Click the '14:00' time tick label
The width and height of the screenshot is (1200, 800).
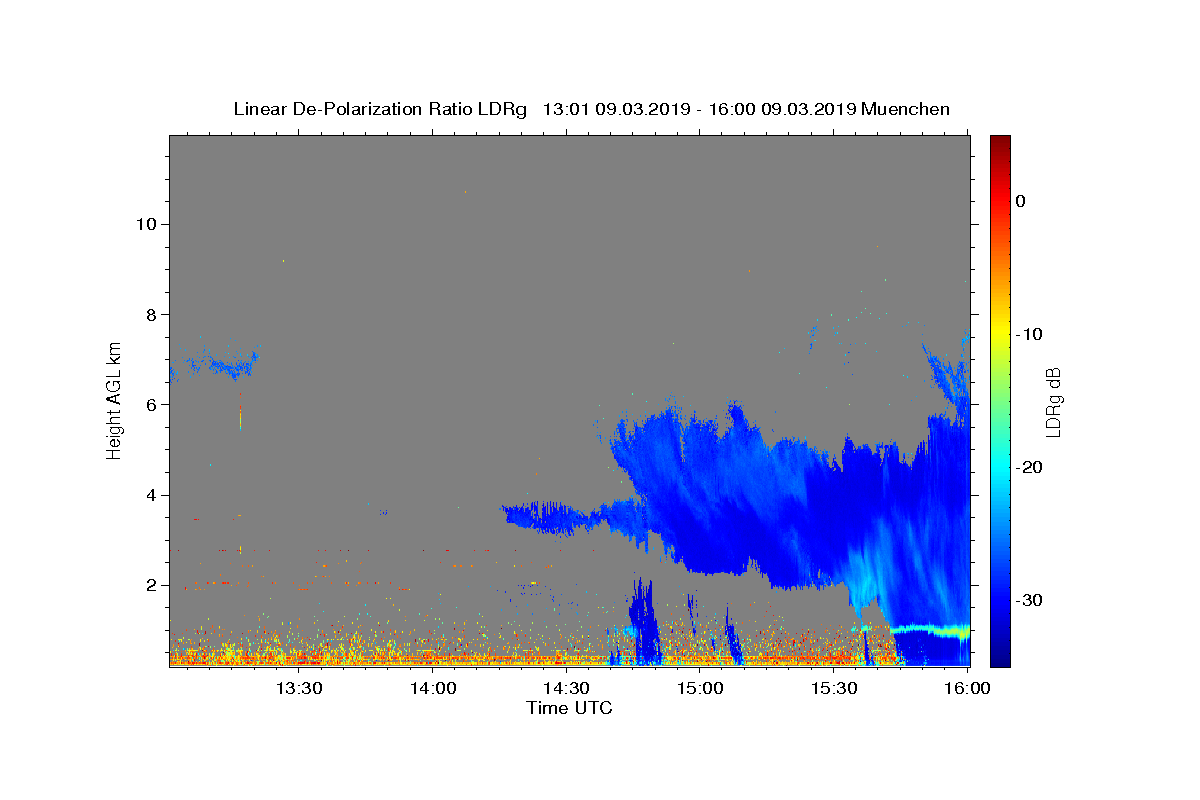pyautogui.click(x=434, y=689)
